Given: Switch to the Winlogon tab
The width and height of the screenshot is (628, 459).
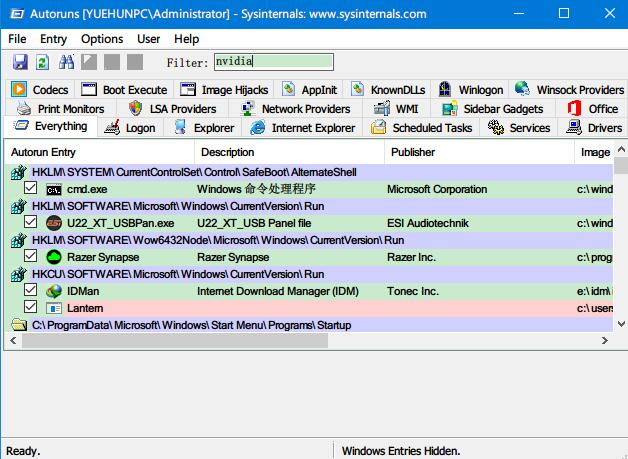Looking at the screenshot, I should click(x=471, y=89).
